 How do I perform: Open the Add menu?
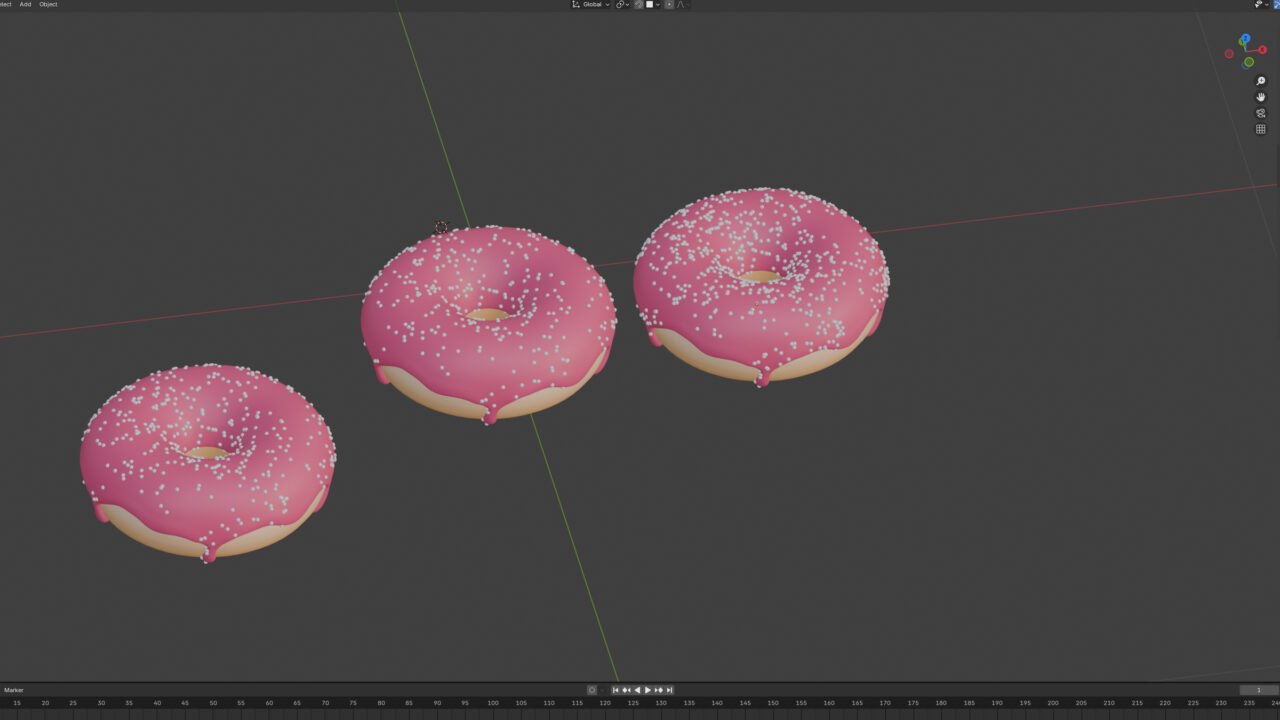(25, 5)
